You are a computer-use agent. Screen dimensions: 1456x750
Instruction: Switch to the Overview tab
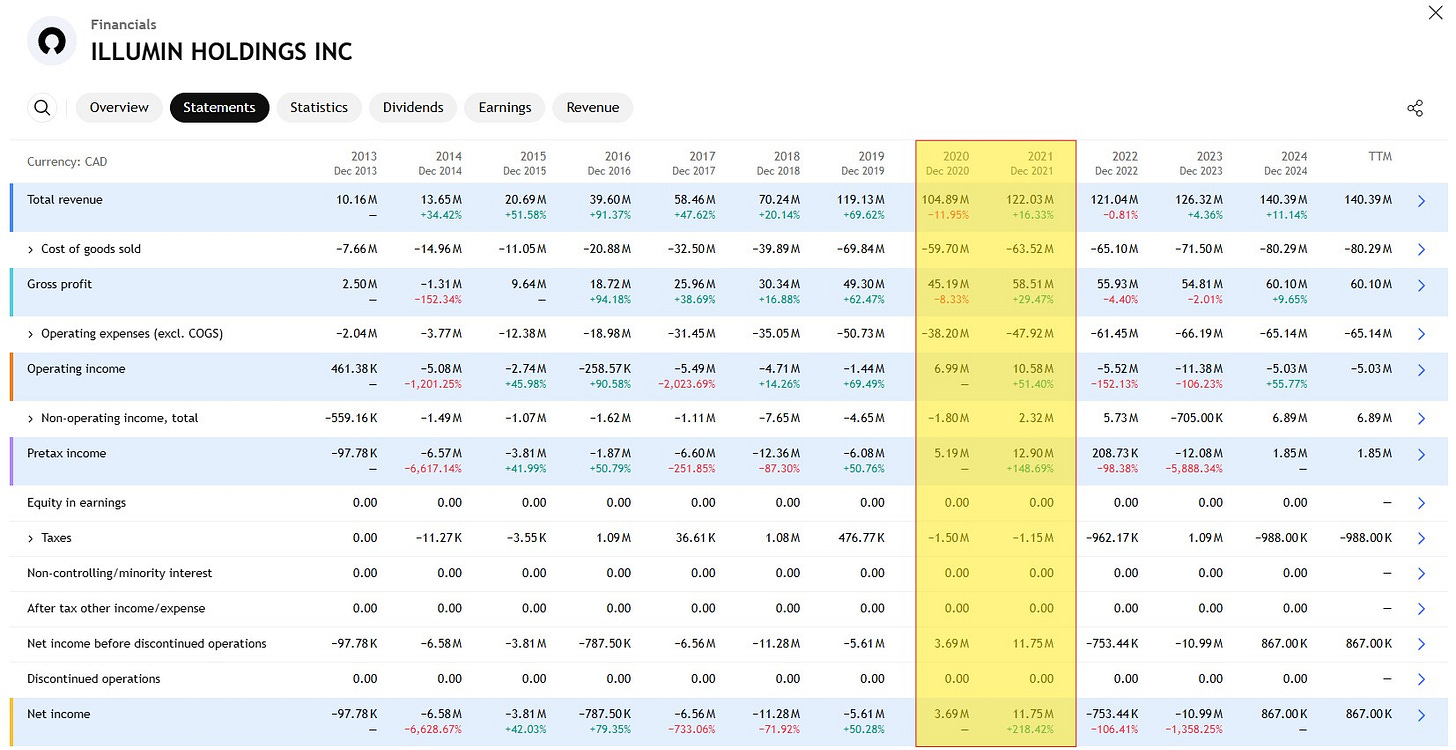[119, 108]
